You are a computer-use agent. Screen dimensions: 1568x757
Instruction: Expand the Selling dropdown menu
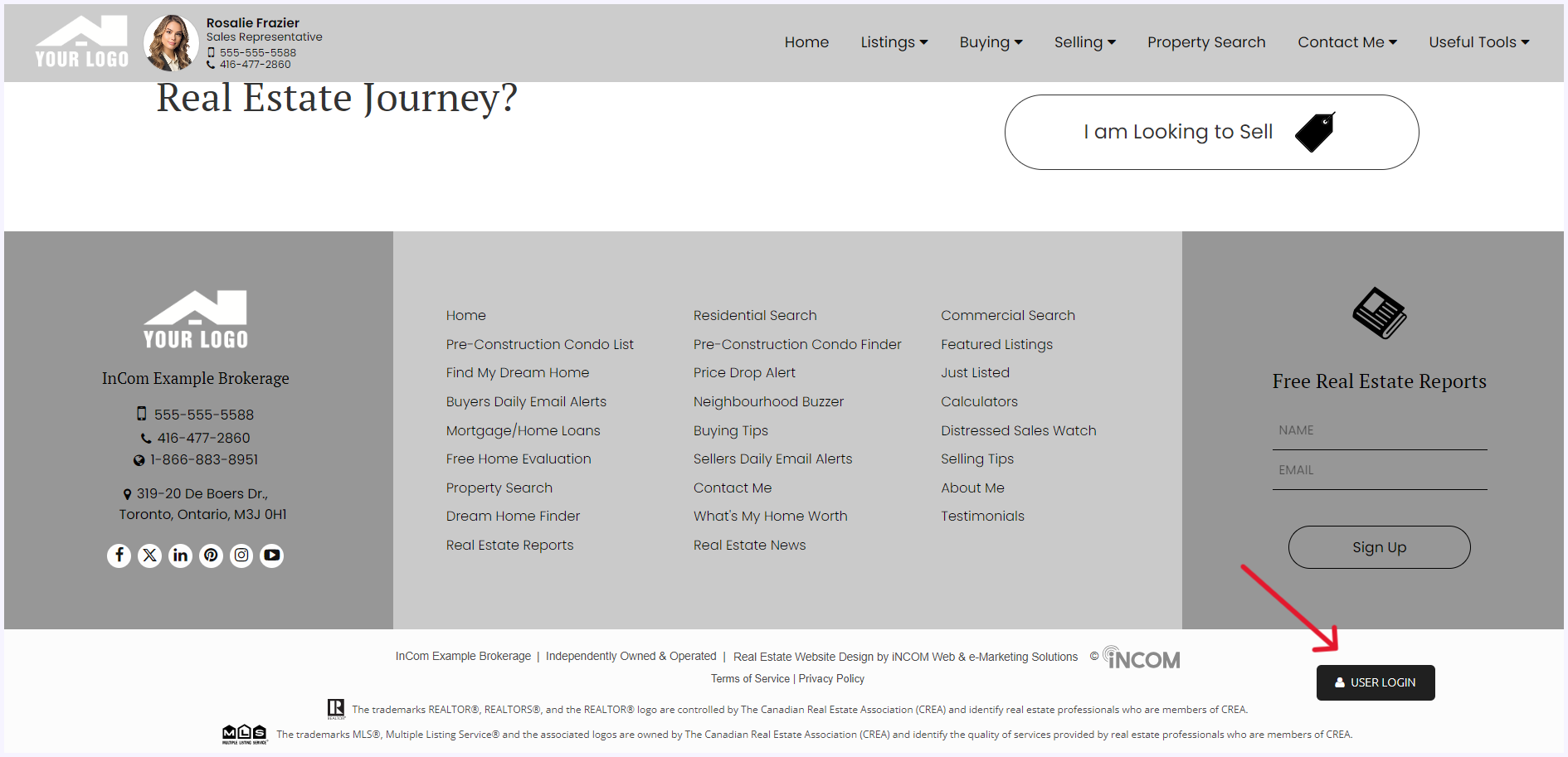[x=1084, y=42]
